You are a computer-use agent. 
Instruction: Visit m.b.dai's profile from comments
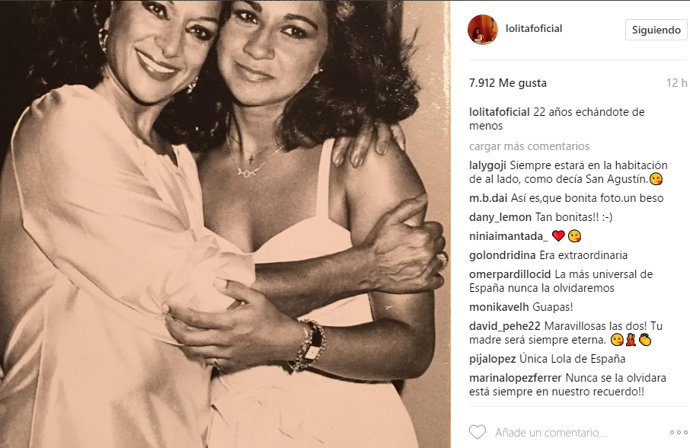(488, 198)
